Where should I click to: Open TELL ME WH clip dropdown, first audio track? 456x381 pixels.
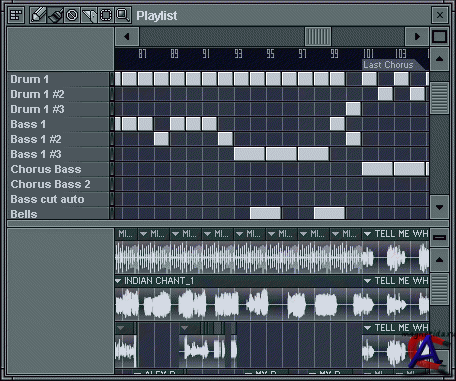pyautogui.click(x=367, y=234)
